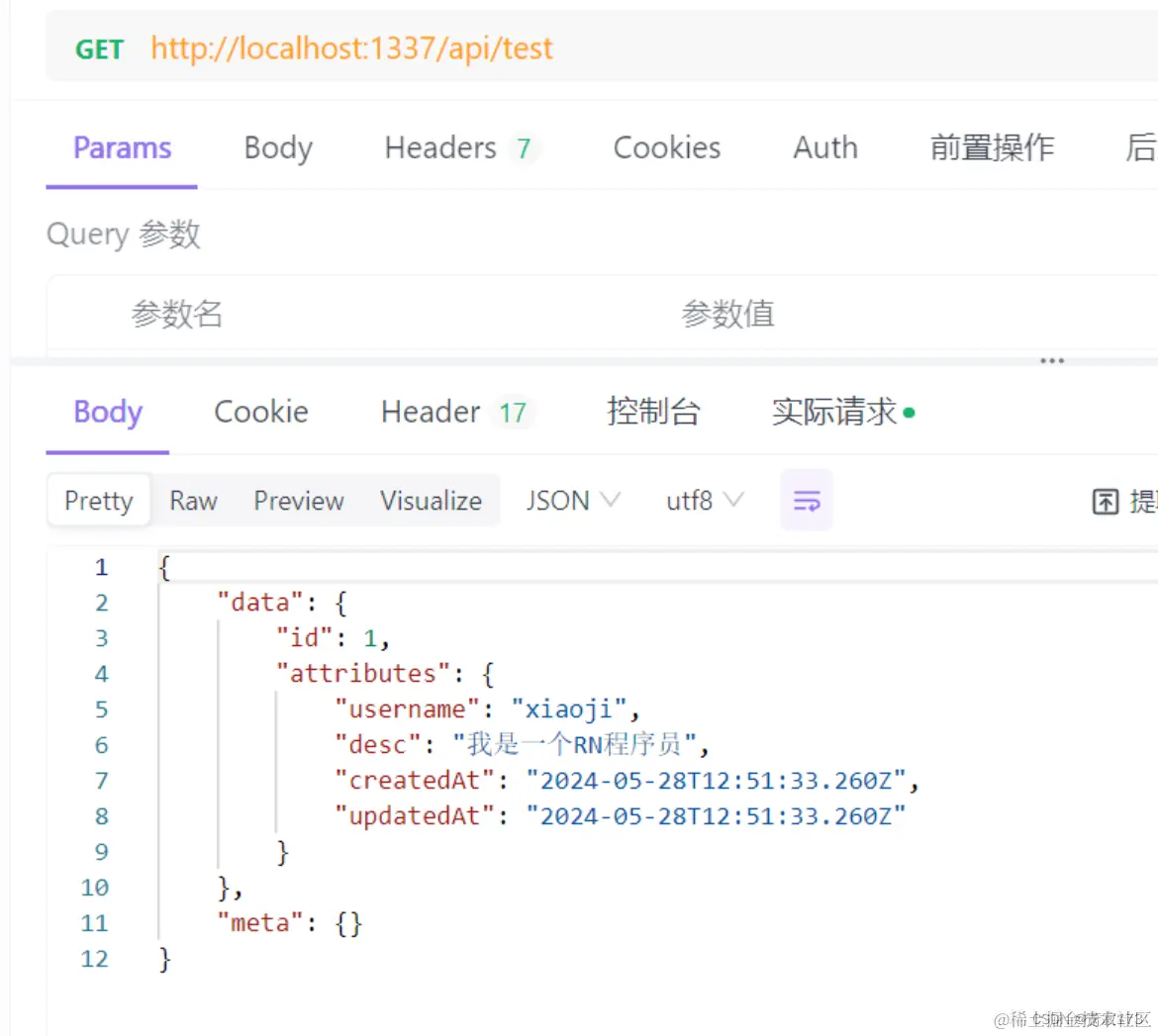The height and width of the screenshot is (1036, 1158).
Task: Switch to the Cookies tab
Action: click(665, 147)
